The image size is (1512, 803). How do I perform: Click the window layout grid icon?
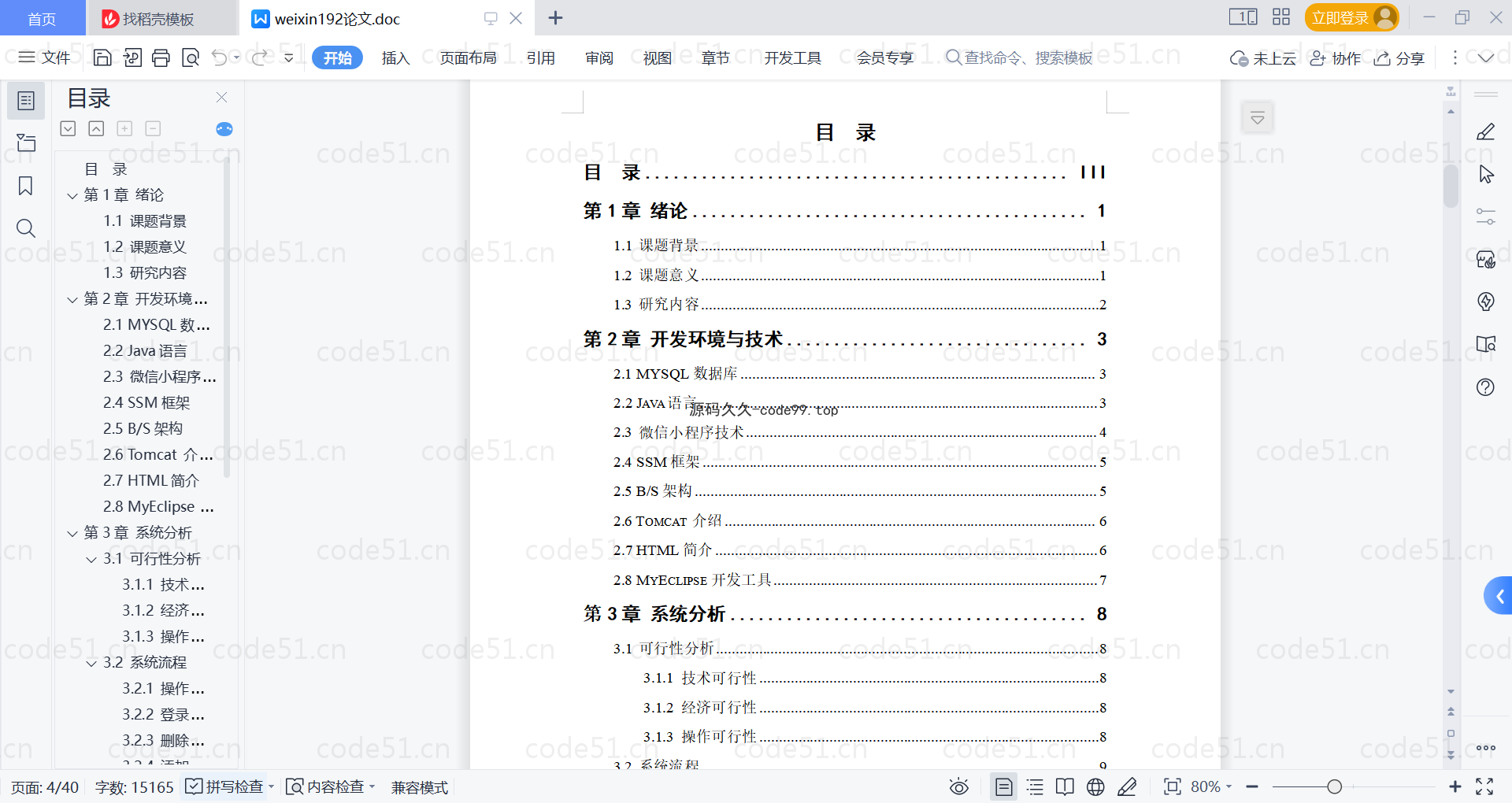pos(1281,17)
